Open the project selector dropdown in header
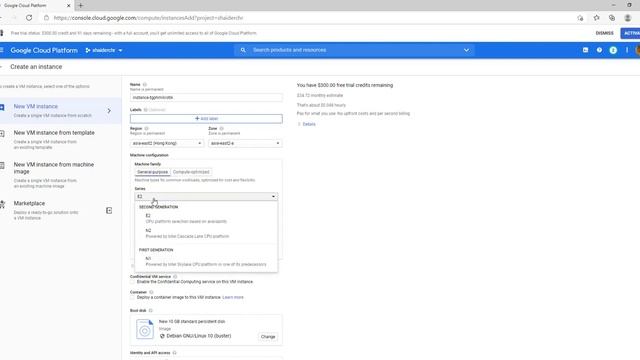 click(104, 50)
